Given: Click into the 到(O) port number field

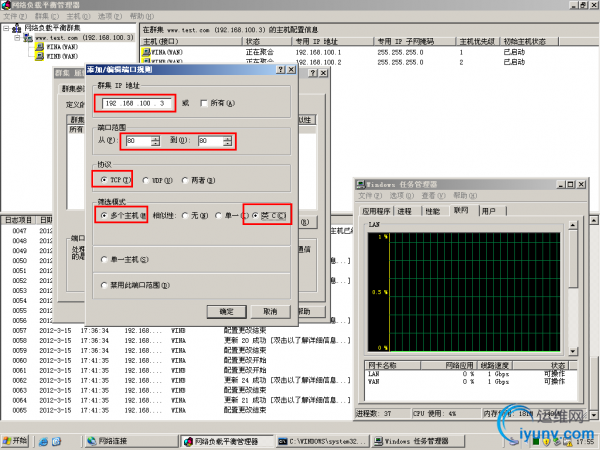Looking at the screenshot, I should (210, 141).
